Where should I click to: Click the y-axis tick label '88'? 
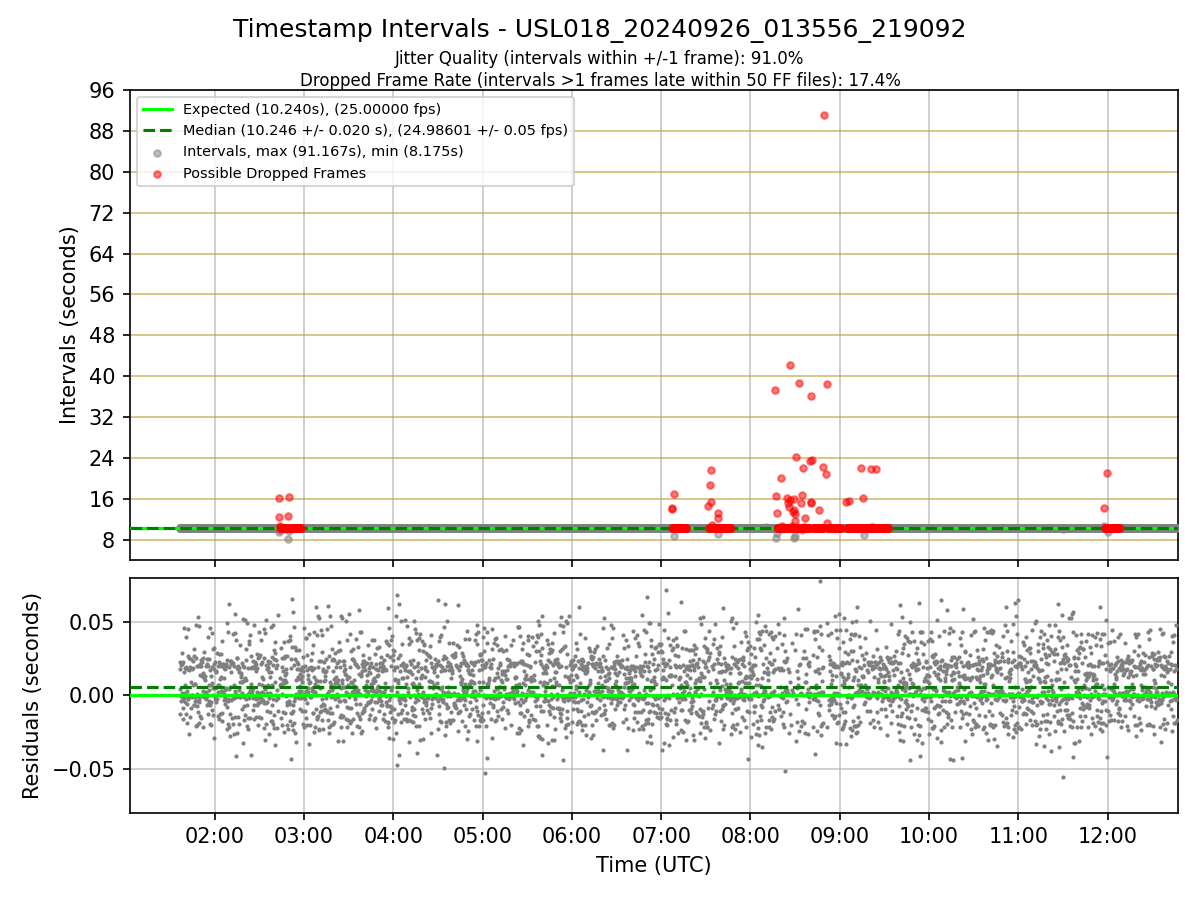tap(103, 132)
